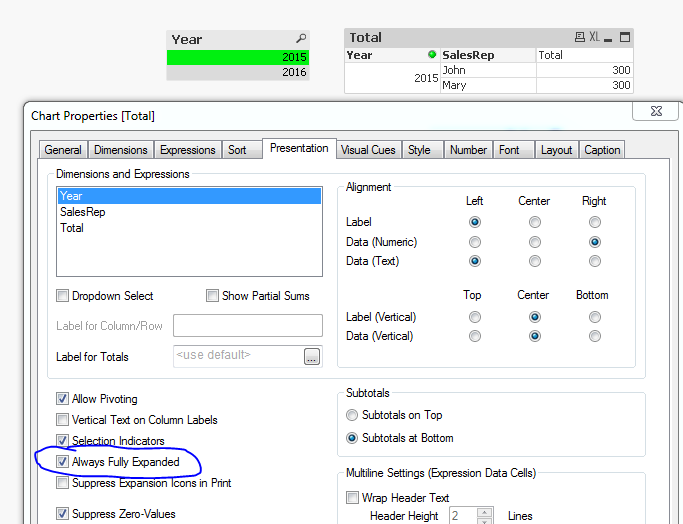Set Label (Vertical) alignment to Bottom
The width and height of the screenshot is (683, 524).
(x=595, y=317)
